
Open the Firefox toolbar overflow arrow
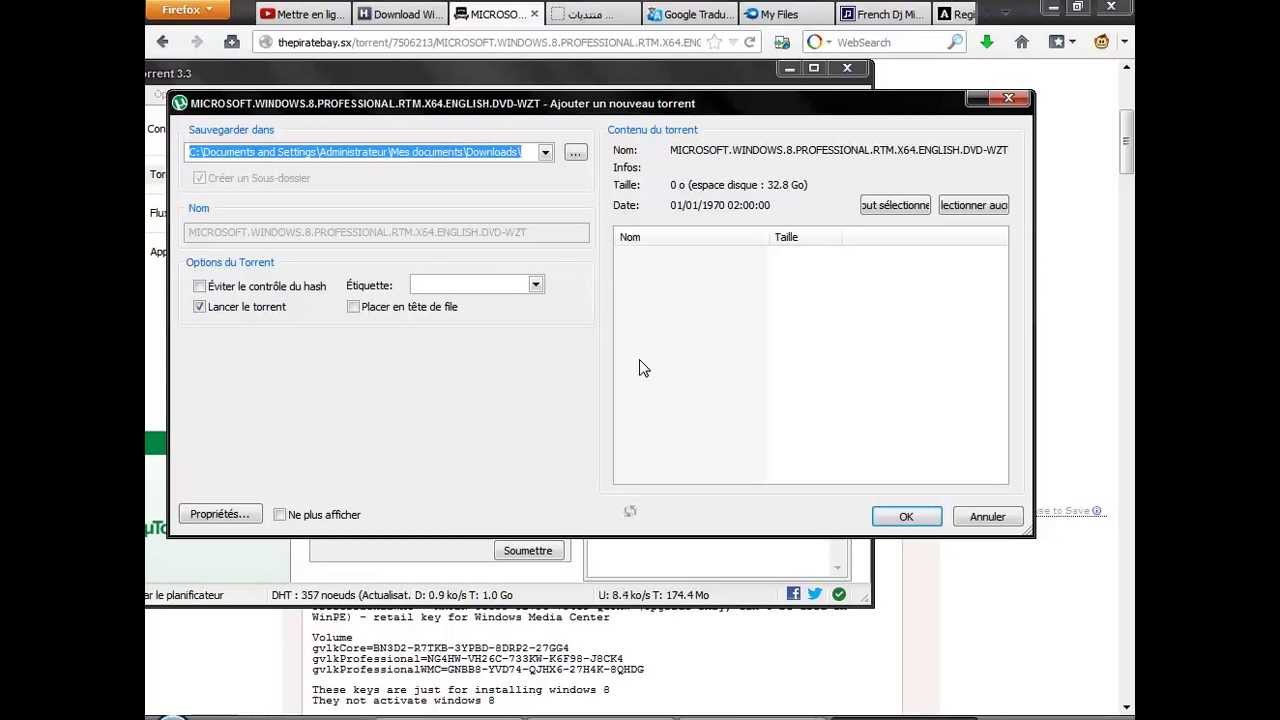(x=1125, y=42)
